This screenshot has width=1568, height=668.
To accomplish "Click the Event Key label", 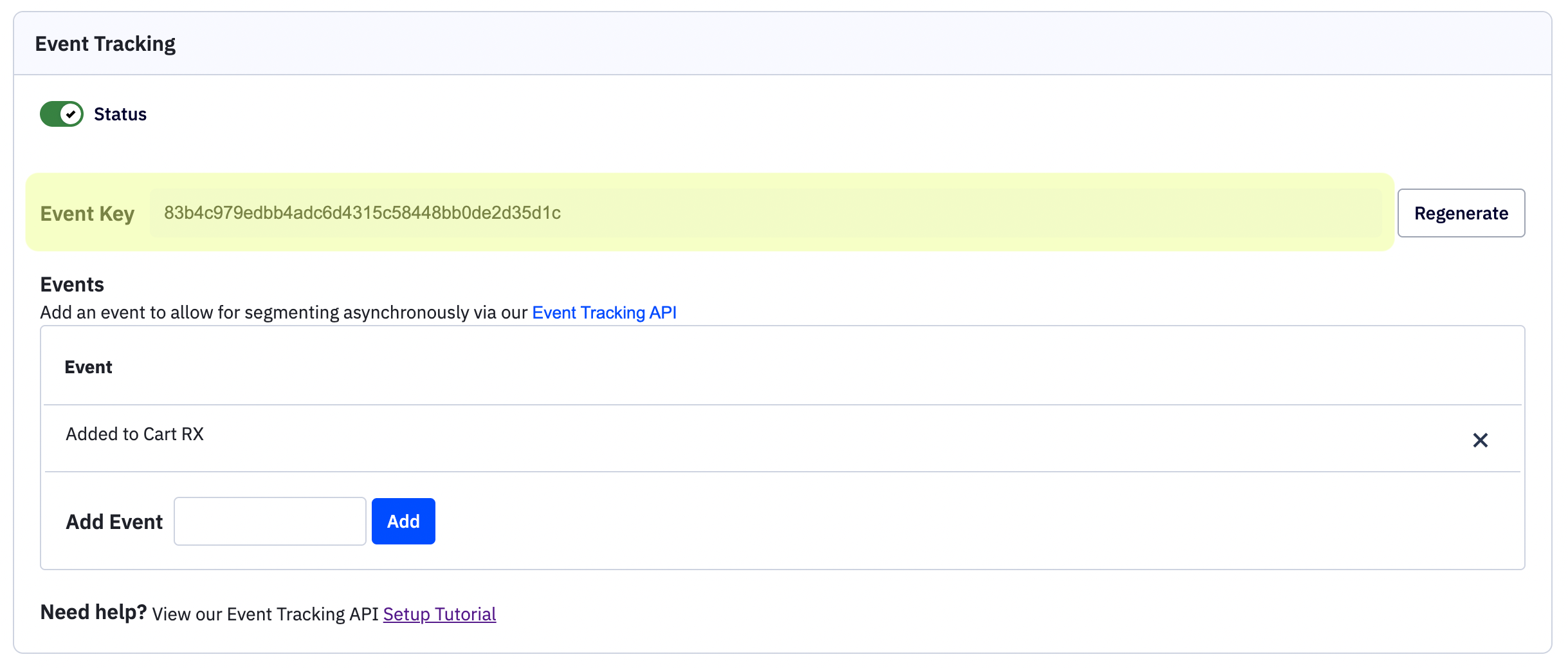I will click(87, 214).
